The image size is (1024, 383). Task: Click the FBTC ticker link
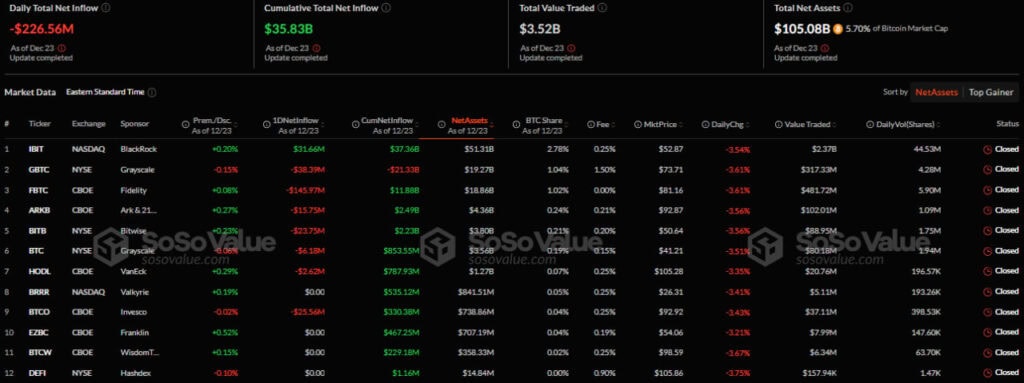pos(37,190)
